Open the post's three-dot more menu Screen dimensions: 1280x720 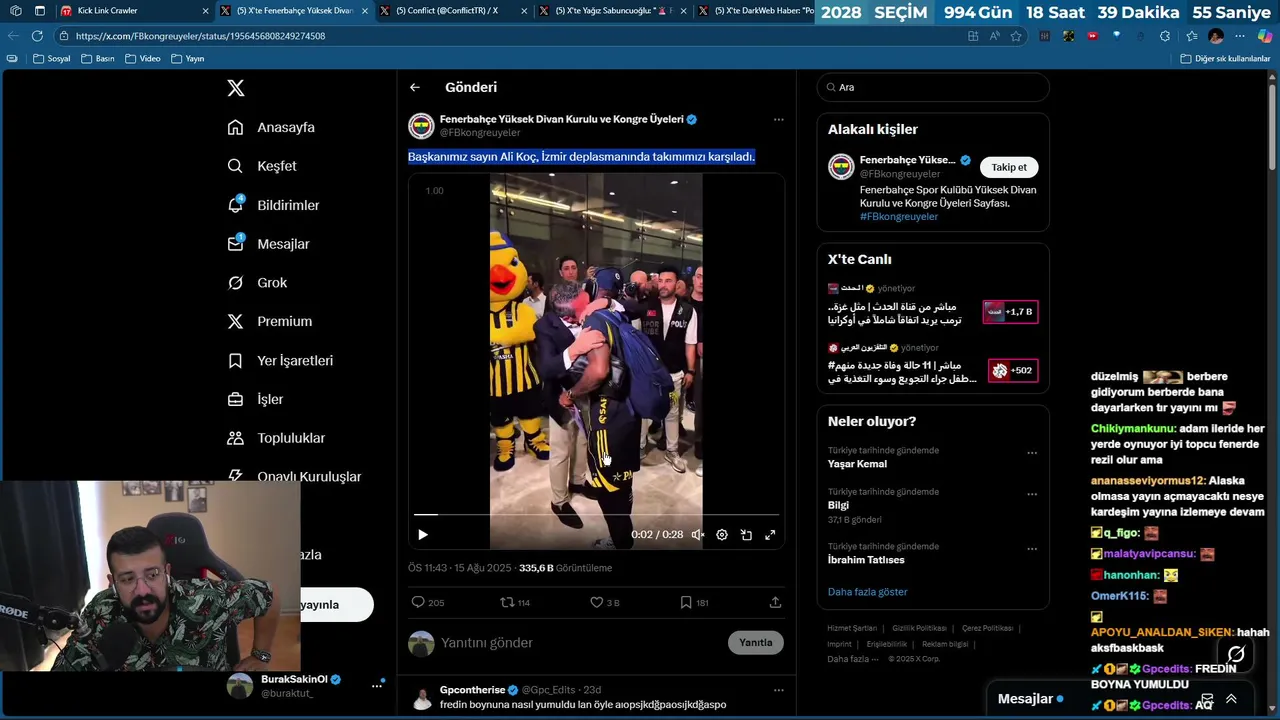coord(778,119)
